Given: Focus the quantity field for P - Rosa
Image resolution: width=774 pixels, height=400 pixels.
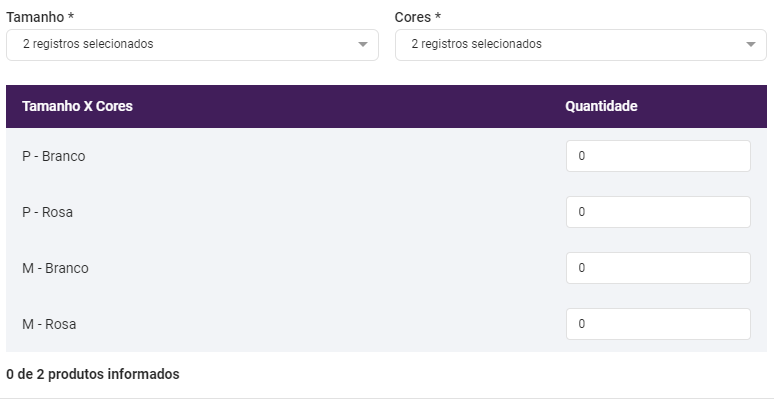Looking at the screenshot, I should coord(657,212).
